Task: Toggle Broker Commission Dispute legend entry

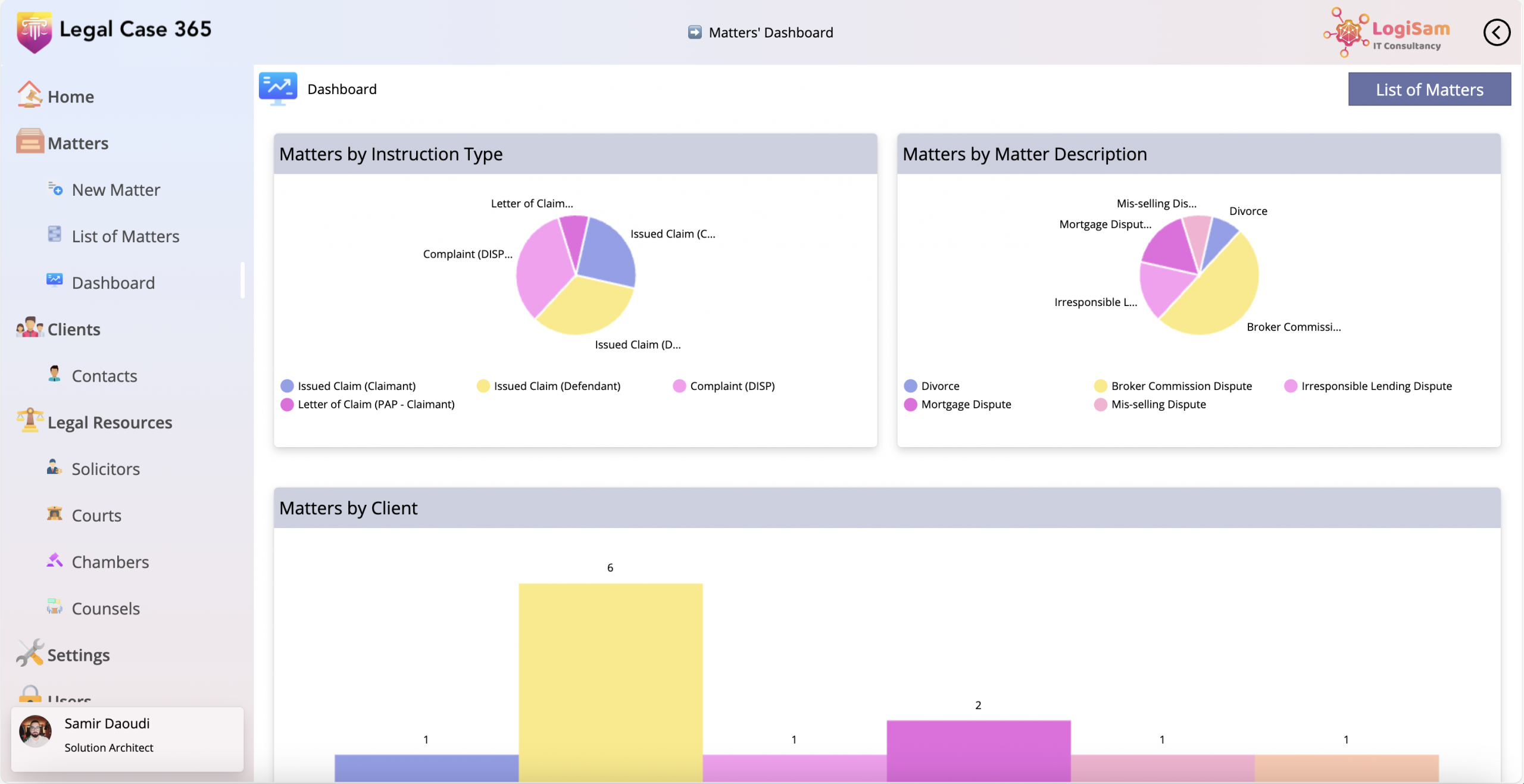Action: [1181, 386]
